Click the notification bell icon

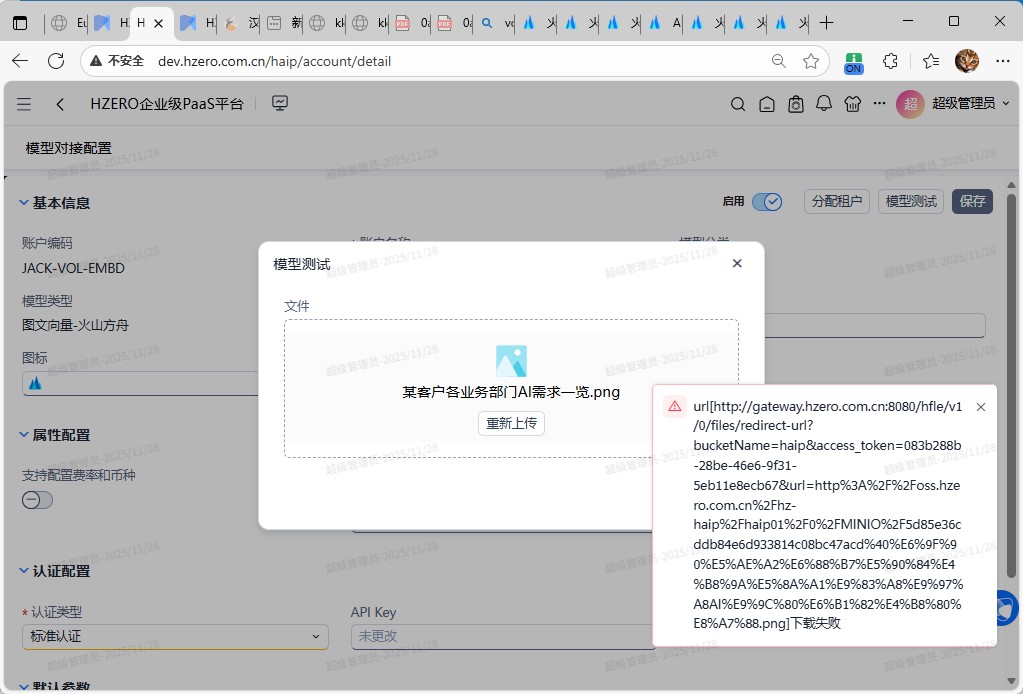pos(824,104)
